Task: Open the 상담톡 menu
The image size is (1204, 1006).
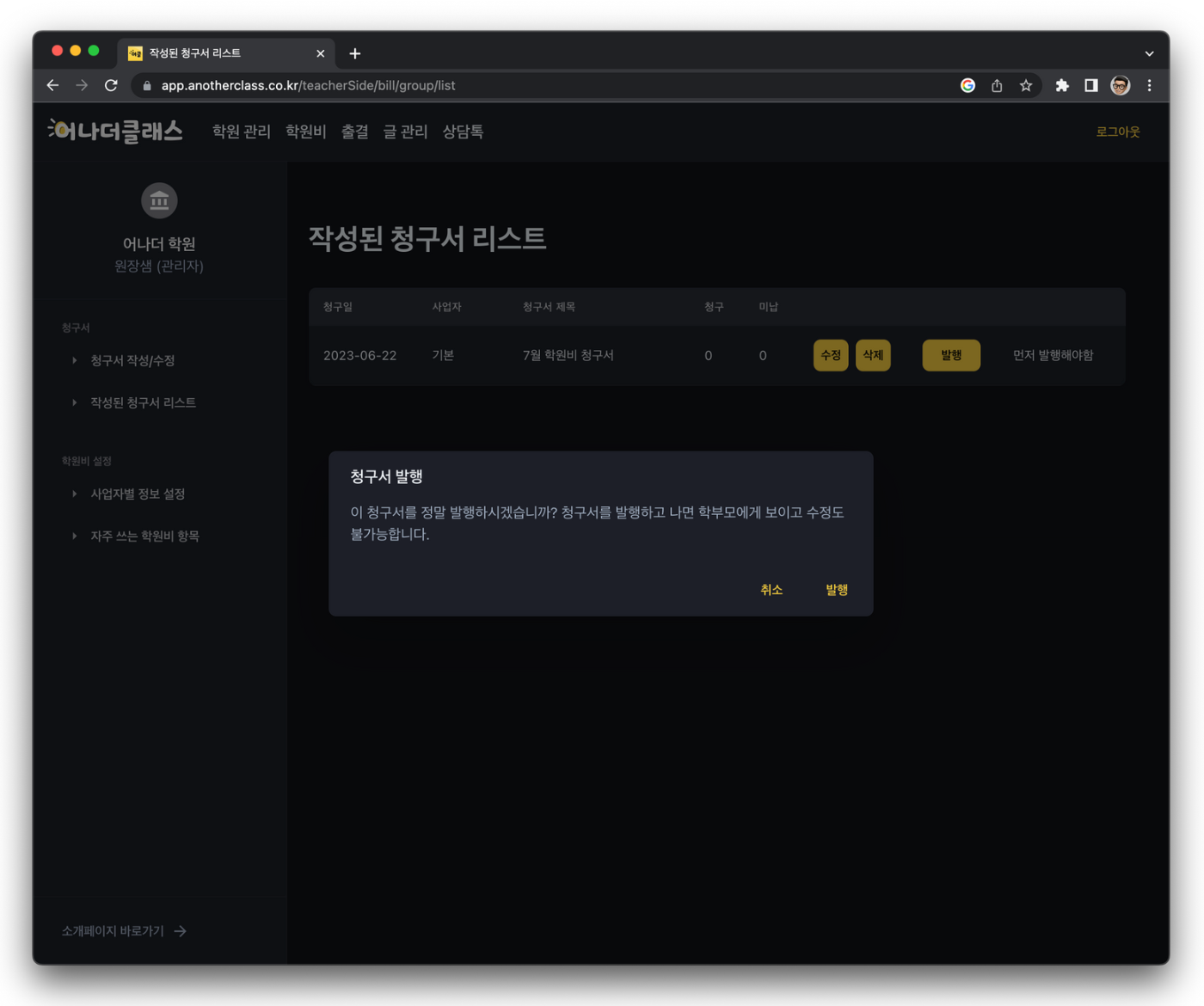Action: [463, 132]
